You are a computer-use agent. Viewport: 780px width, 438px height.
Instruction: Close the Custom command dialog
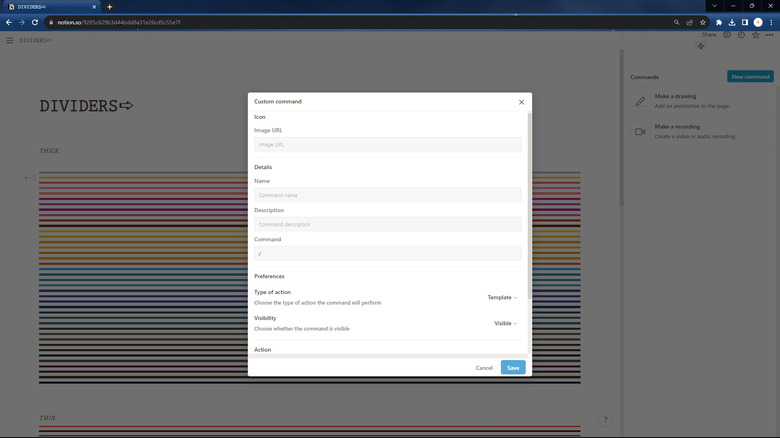coord(521,102)
